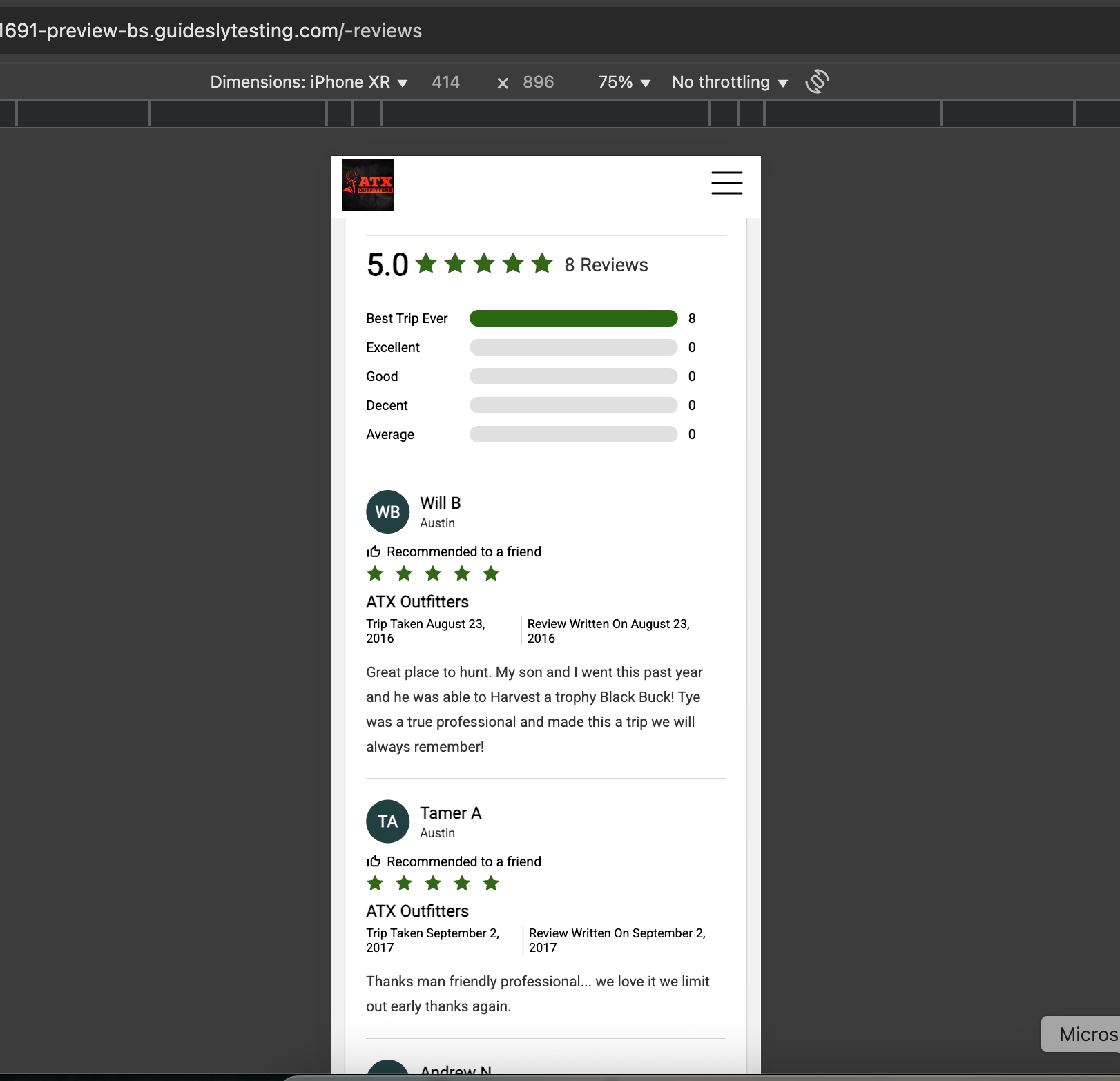Expand the No throttling dropdown
1120x1081 pixels.
729,82
